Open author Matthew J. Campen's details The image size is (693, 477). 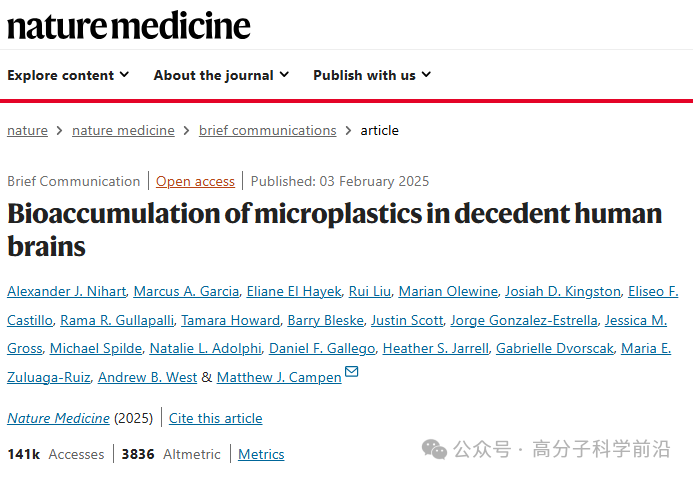click(x=278, y=377)
